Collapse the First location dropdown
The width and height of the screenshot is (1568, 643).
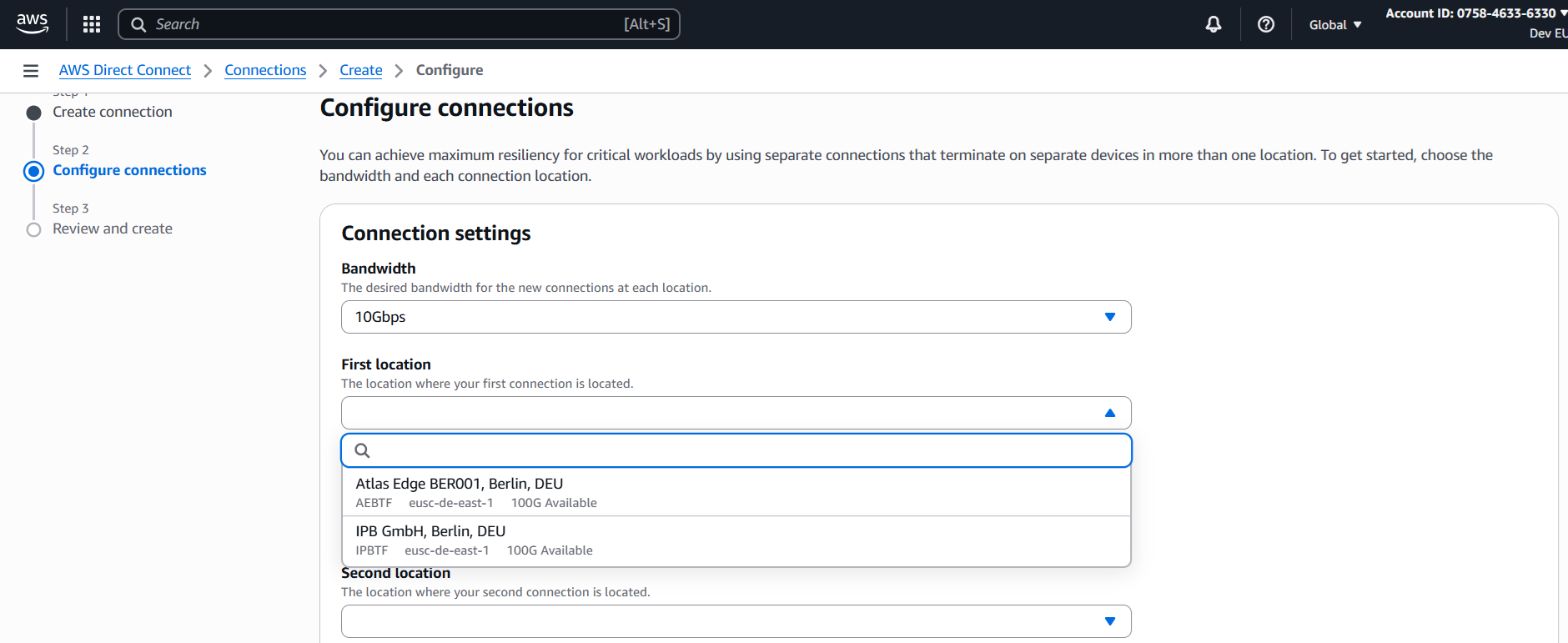pyautogui.click(x=736, y=413)
